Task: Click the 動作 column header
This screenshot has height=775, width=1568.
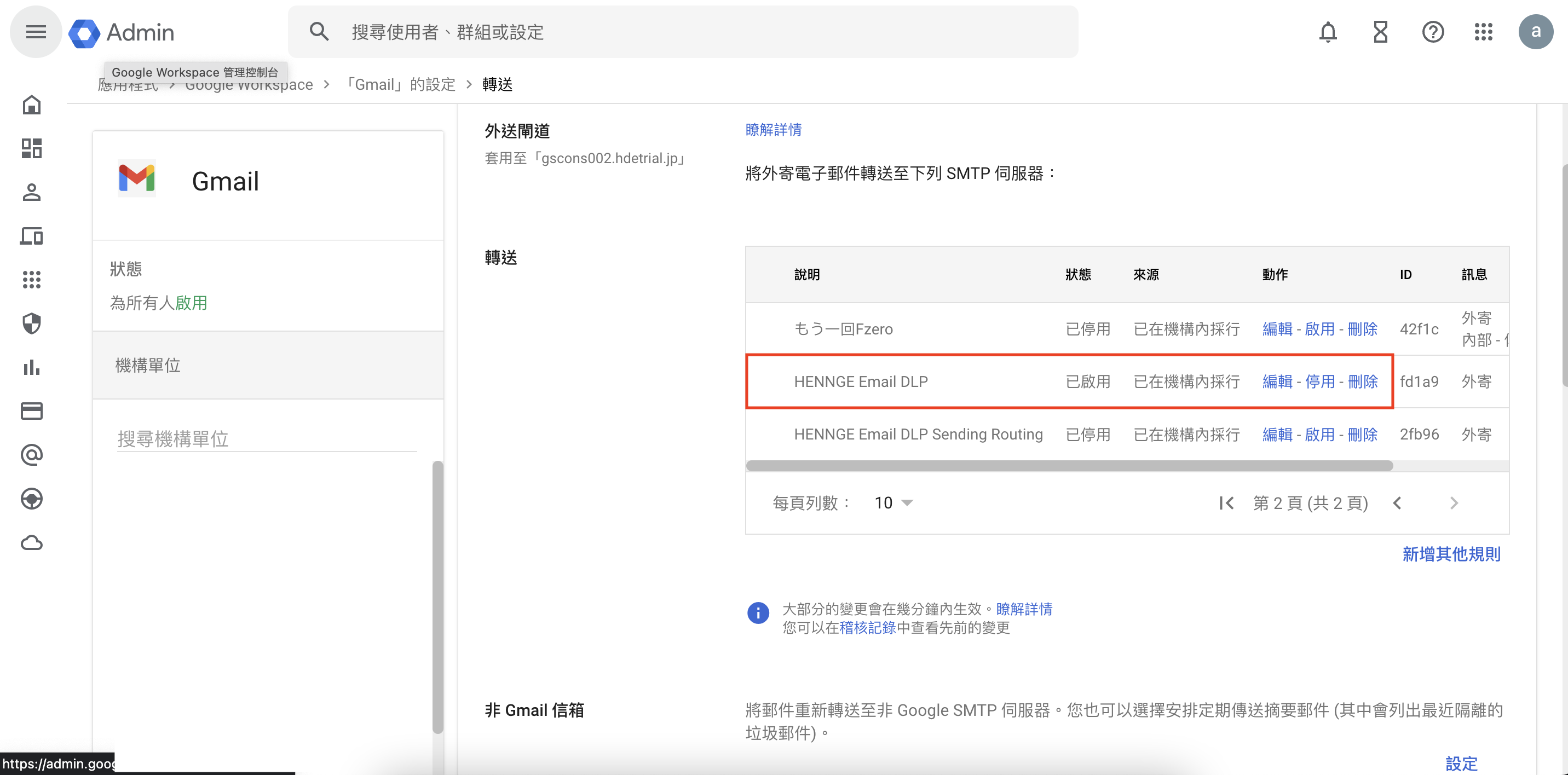Action: pos(1275,274)
